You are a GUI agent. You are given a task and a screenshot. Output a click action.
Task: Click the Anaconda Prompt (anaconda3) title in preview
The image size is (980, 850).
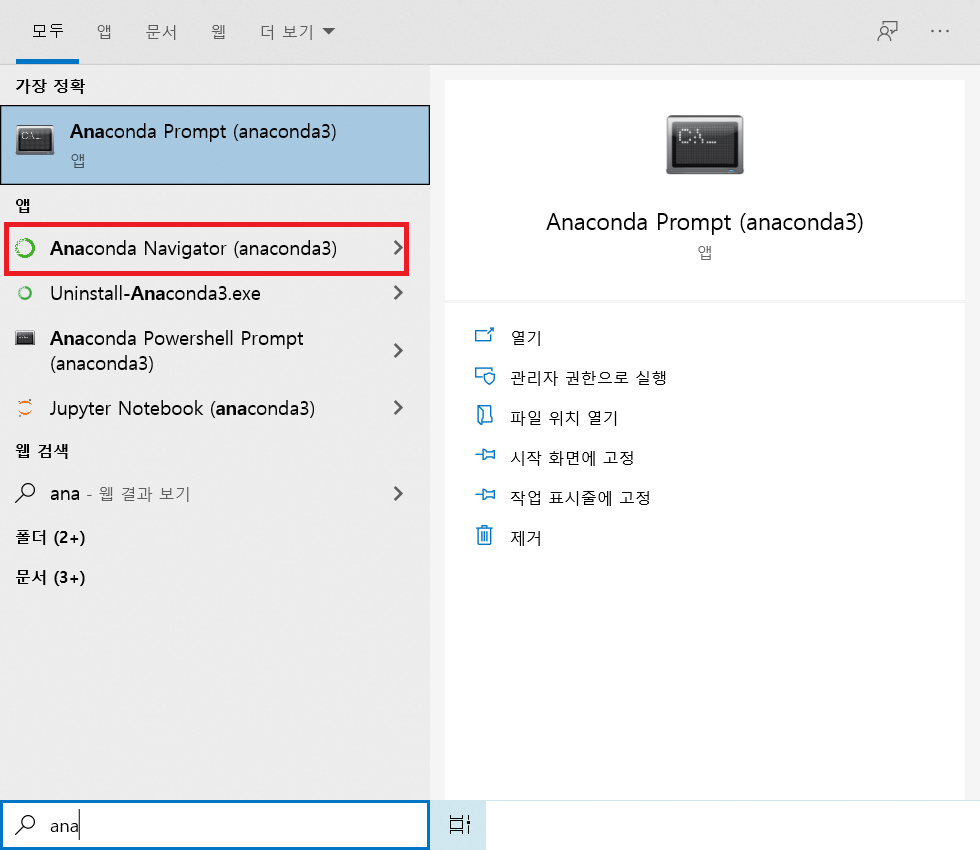[x=704, y=222]
